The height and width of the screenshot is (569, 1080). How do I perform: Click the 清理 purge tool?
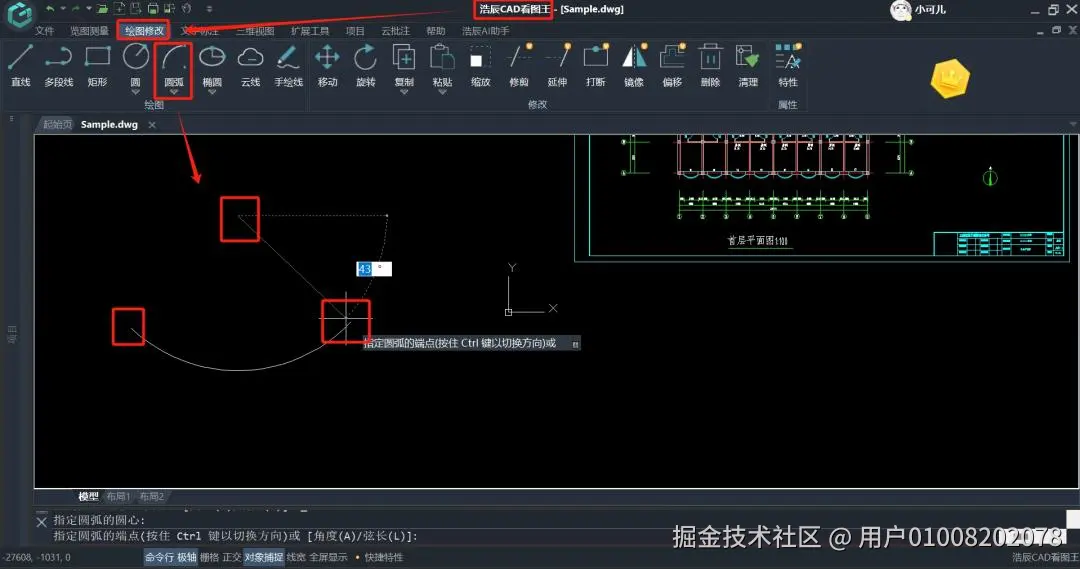coord(748,65)
